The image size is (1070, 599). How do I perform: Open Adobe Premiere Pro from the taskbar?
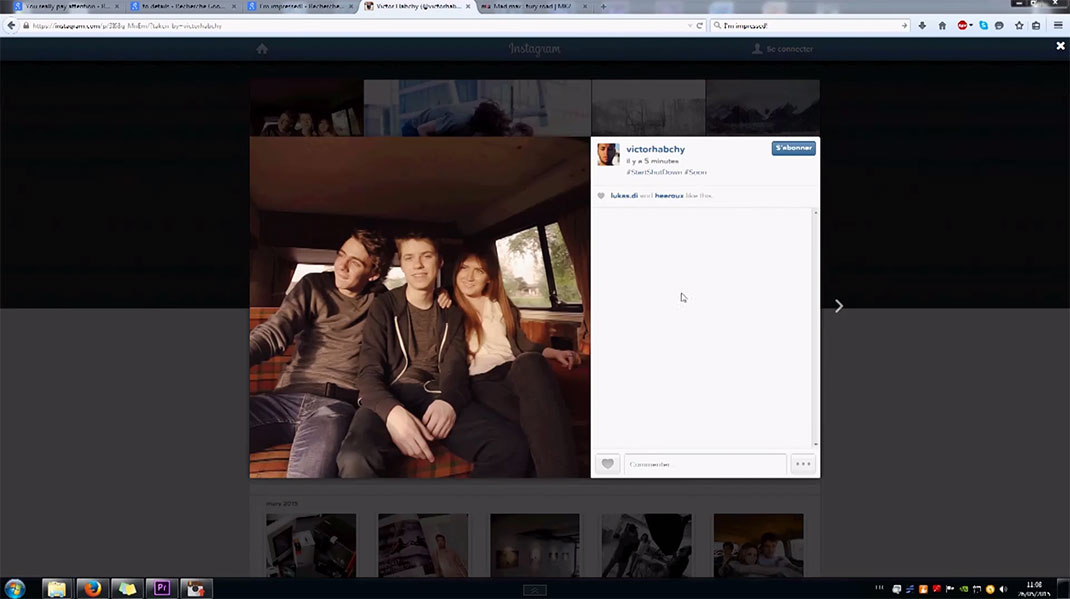[161, 588]
